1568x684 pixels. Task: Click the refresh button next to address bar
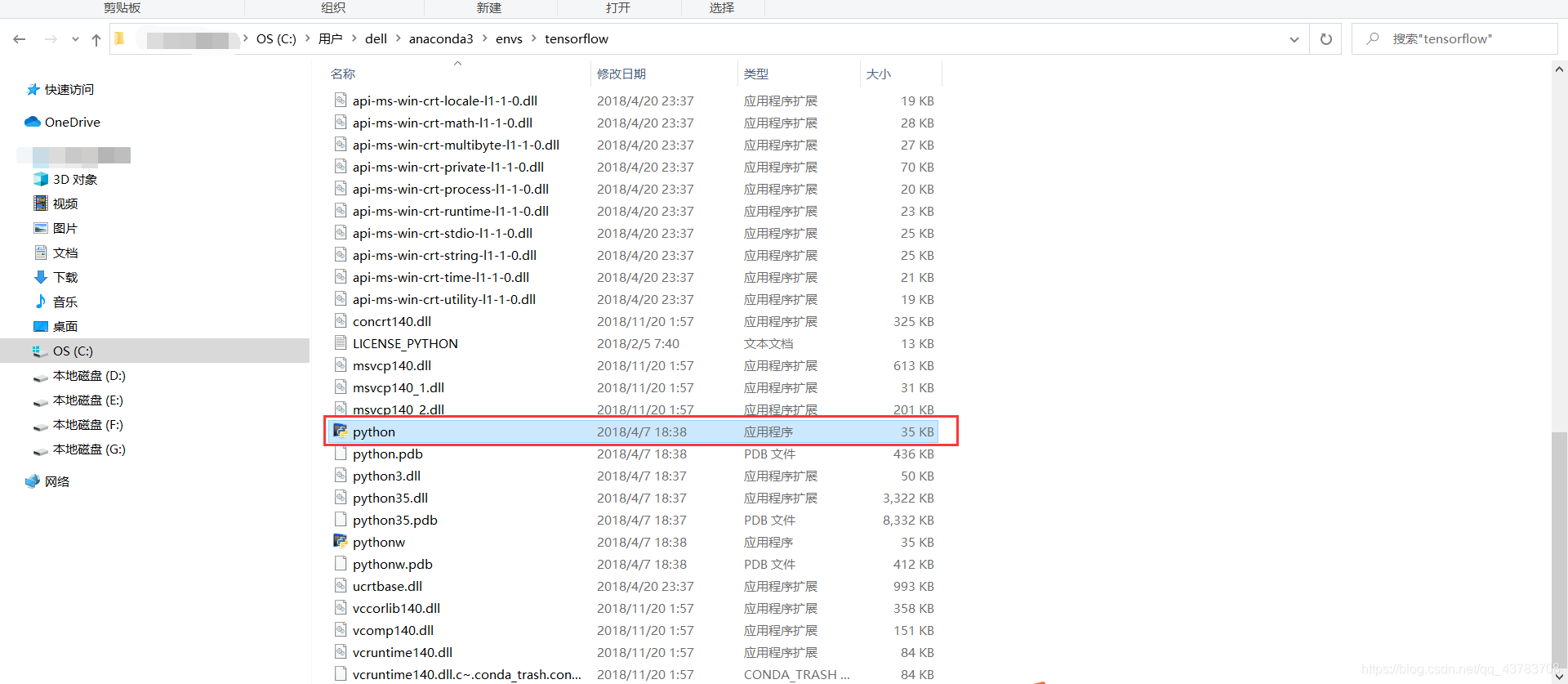tap(1326, 39)
